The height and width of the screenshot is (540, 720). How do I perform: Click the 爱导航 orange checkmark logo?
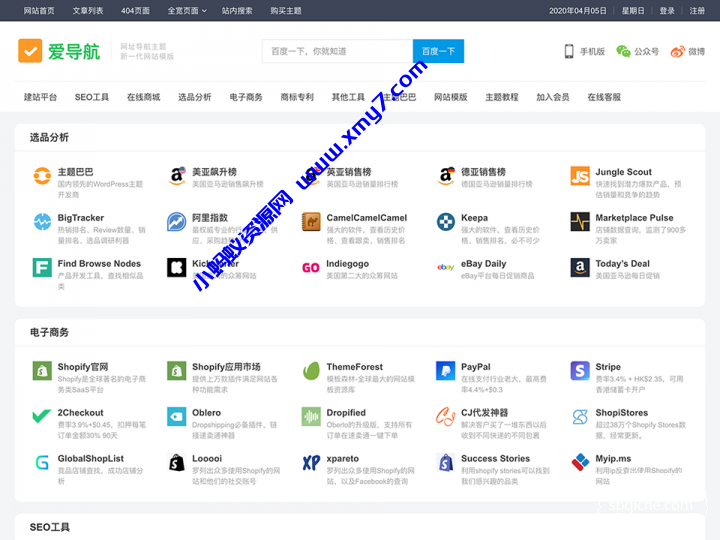tap(30, 51)
